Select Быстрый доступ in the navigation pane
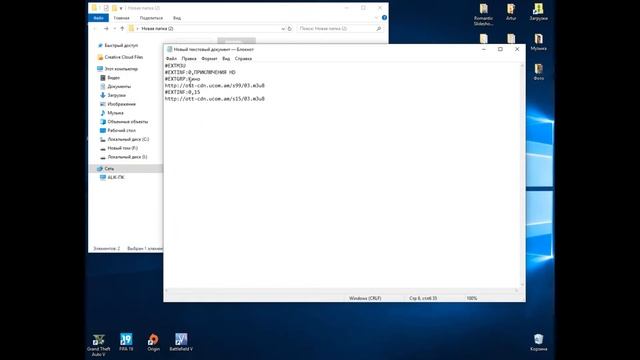640x360 pixels. tap(121, 46)
